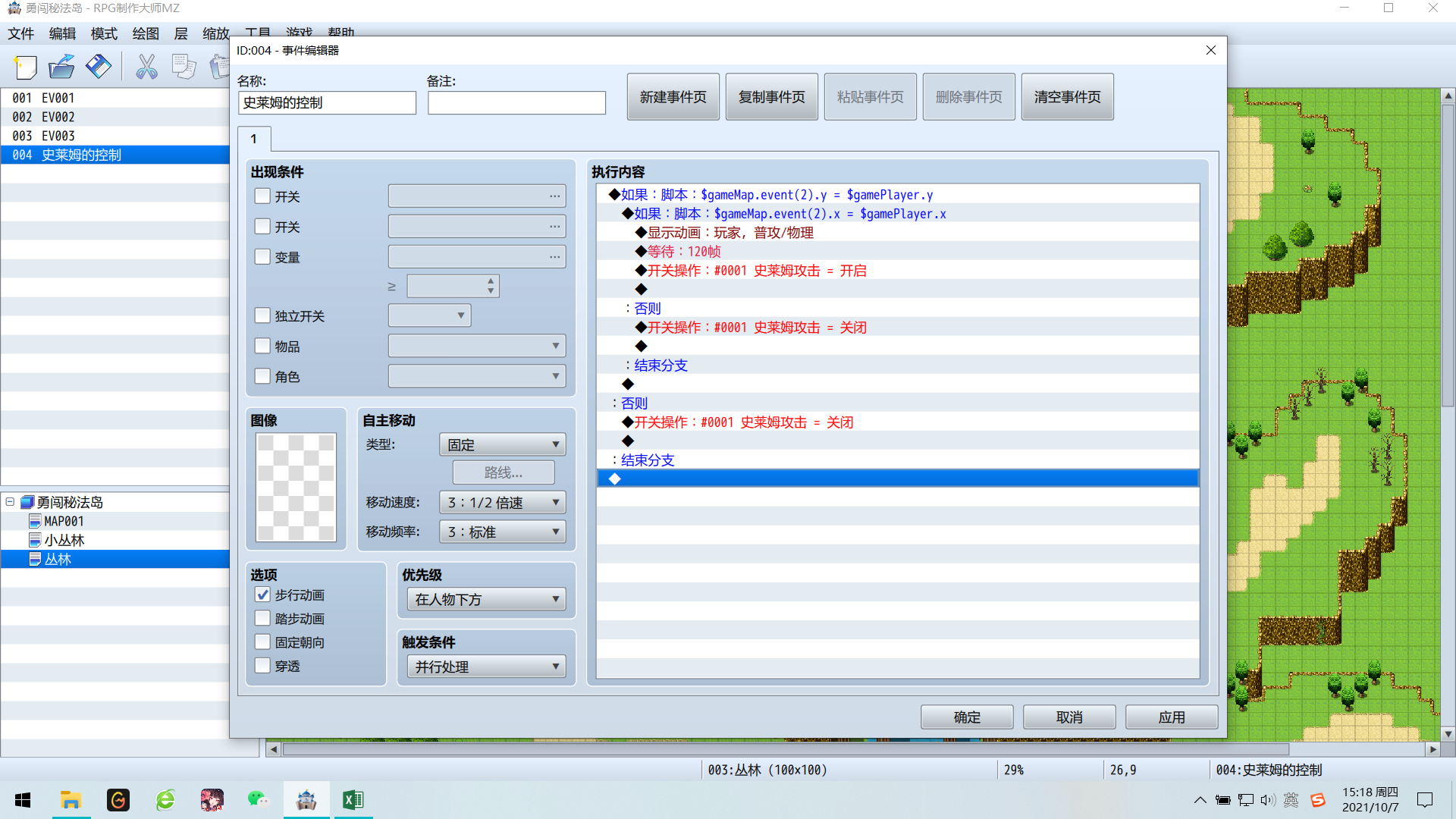Enable the 物品 condition checkbox

pyautogui.click(x=262, y=346)
